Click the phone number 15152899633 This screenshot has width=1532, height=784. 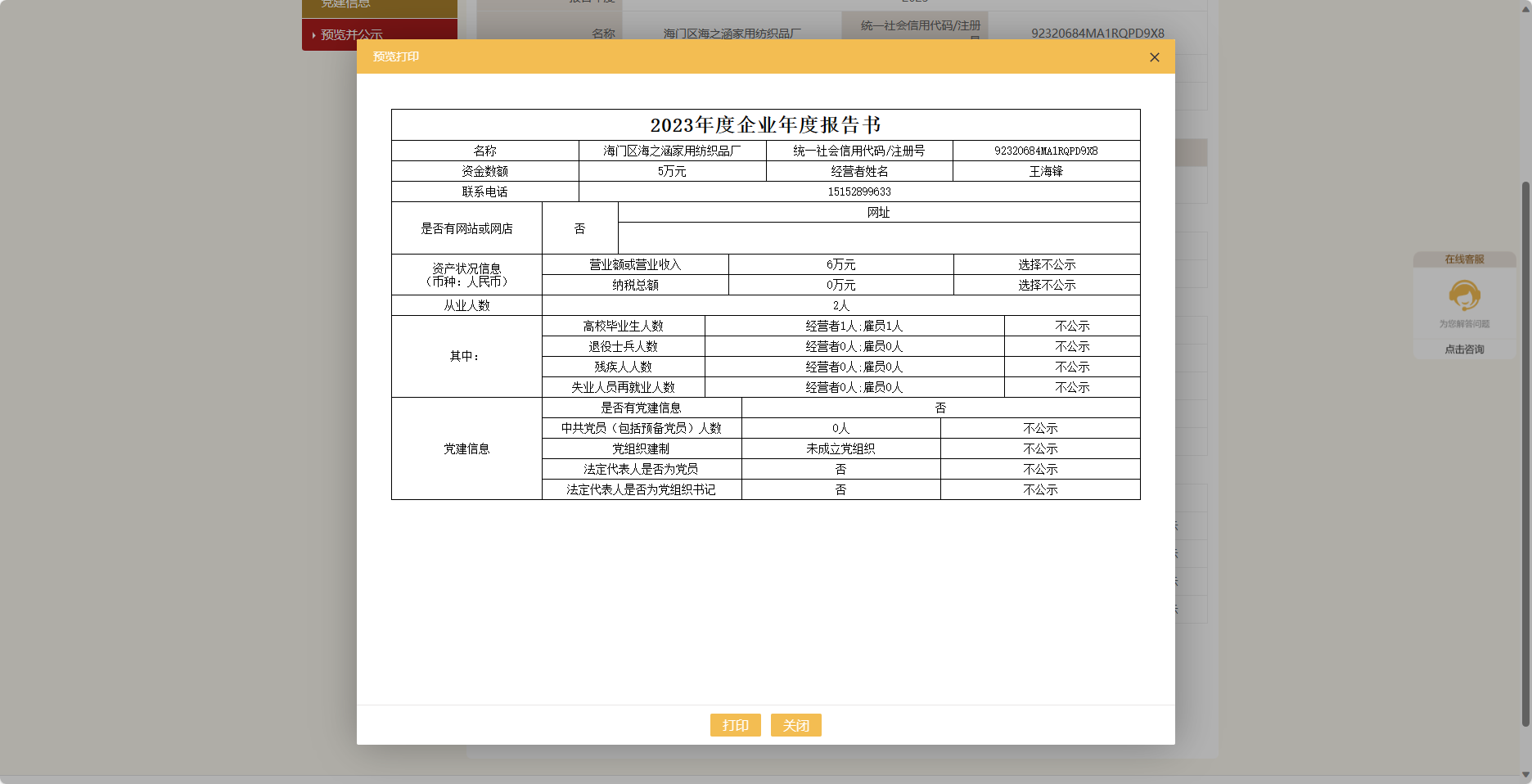click(859, 191)
